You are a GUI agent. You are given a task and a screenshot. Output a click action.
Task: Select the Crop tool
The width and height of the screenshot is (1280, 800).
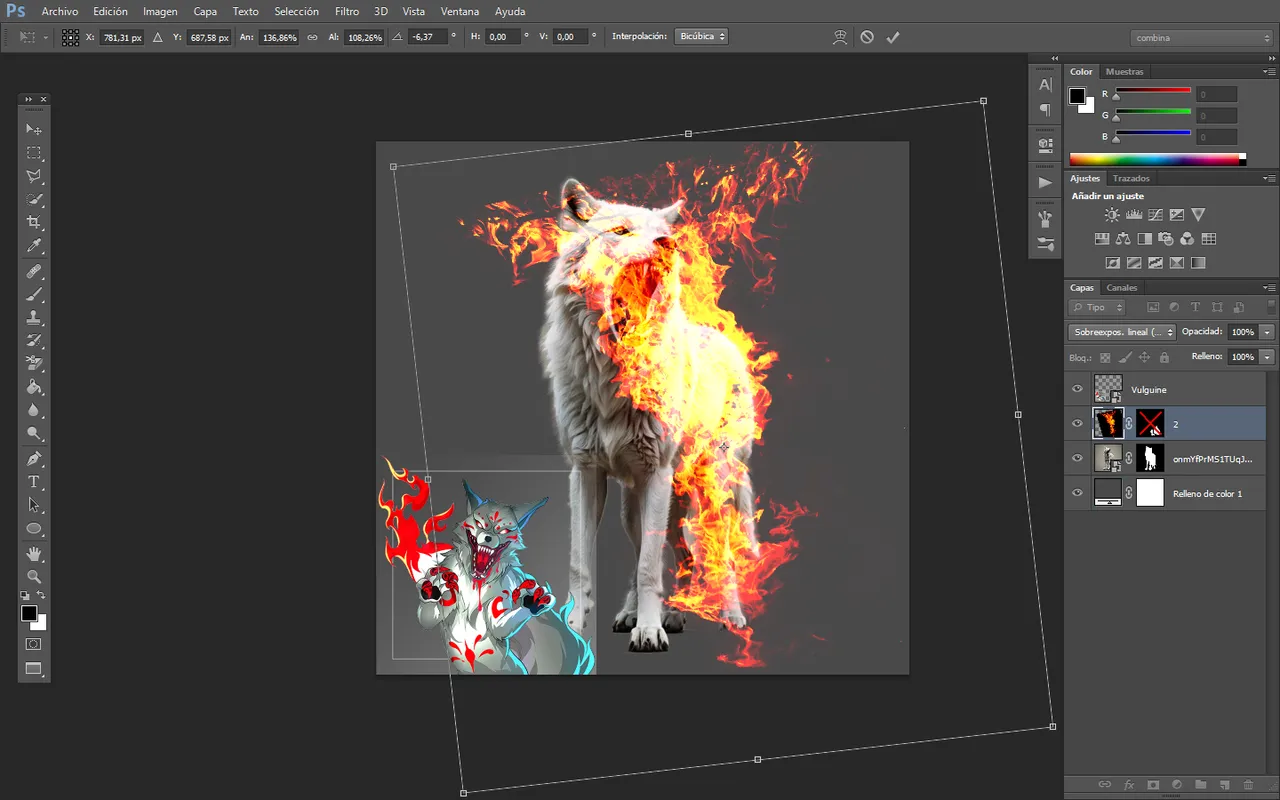[34, 222]
